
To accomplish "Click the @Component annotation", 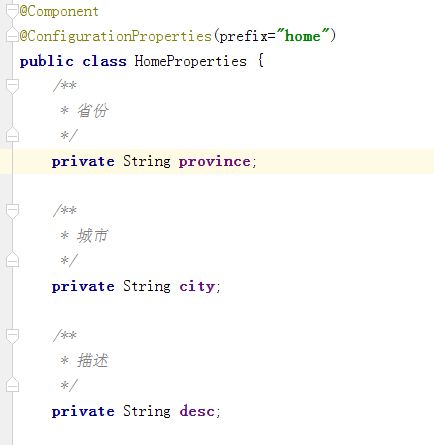I will point(59,12).
